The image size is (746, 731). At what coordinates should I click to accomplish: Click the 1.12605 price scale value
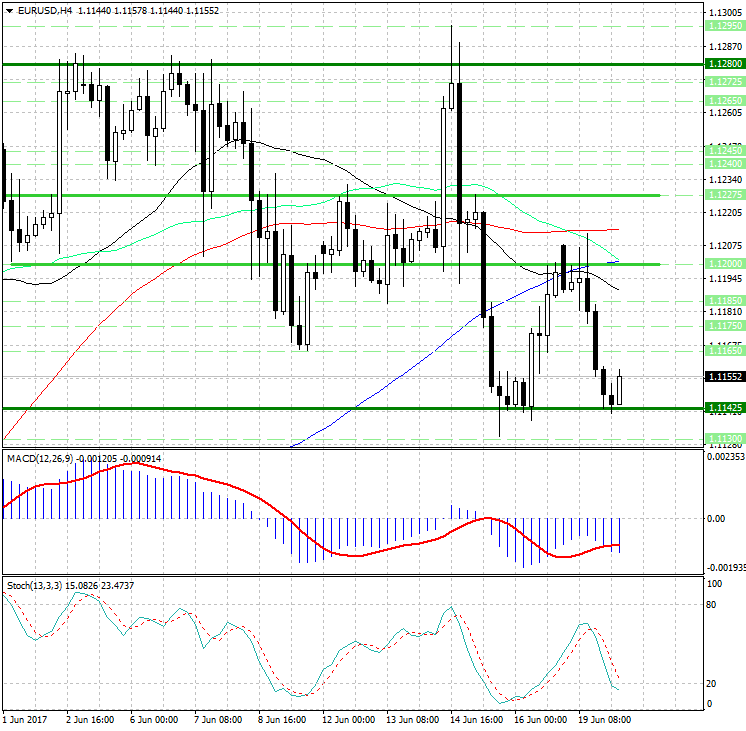(x=725, y=113)
